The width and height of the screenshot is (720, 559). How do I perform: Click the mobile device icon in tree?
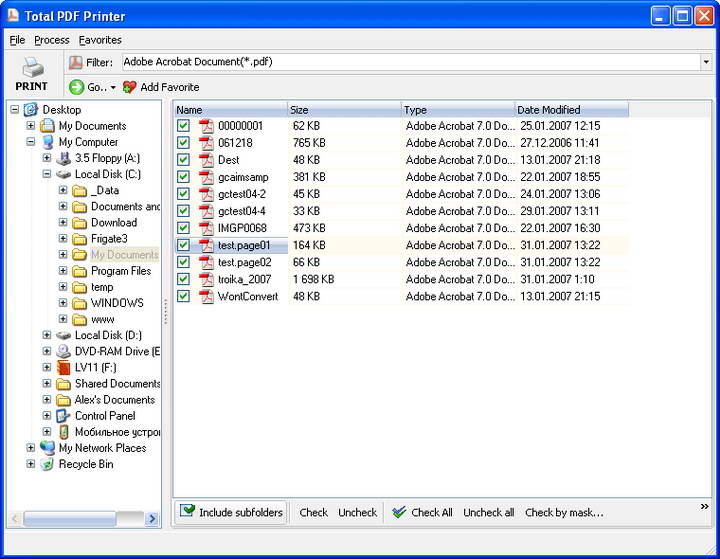coord(64,432)
